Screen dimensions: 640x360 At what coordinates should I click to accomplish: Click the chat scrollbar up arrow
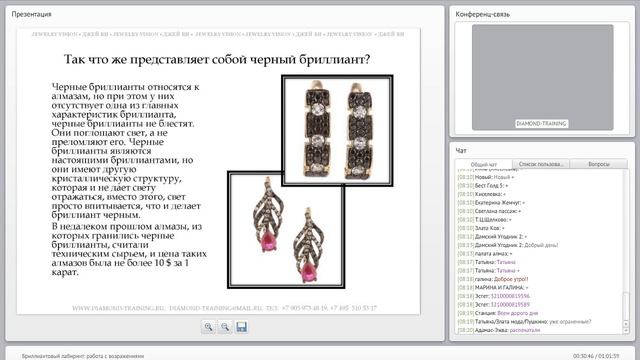(x=626, y=324)
